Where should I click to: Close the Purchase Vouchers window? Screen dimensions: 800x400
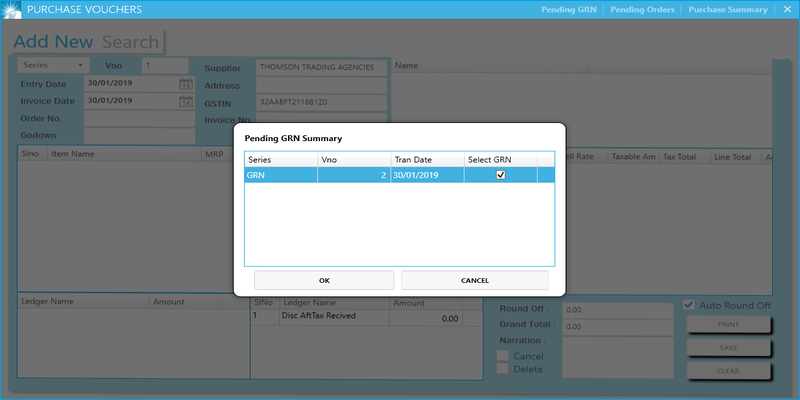coord(787,10)
